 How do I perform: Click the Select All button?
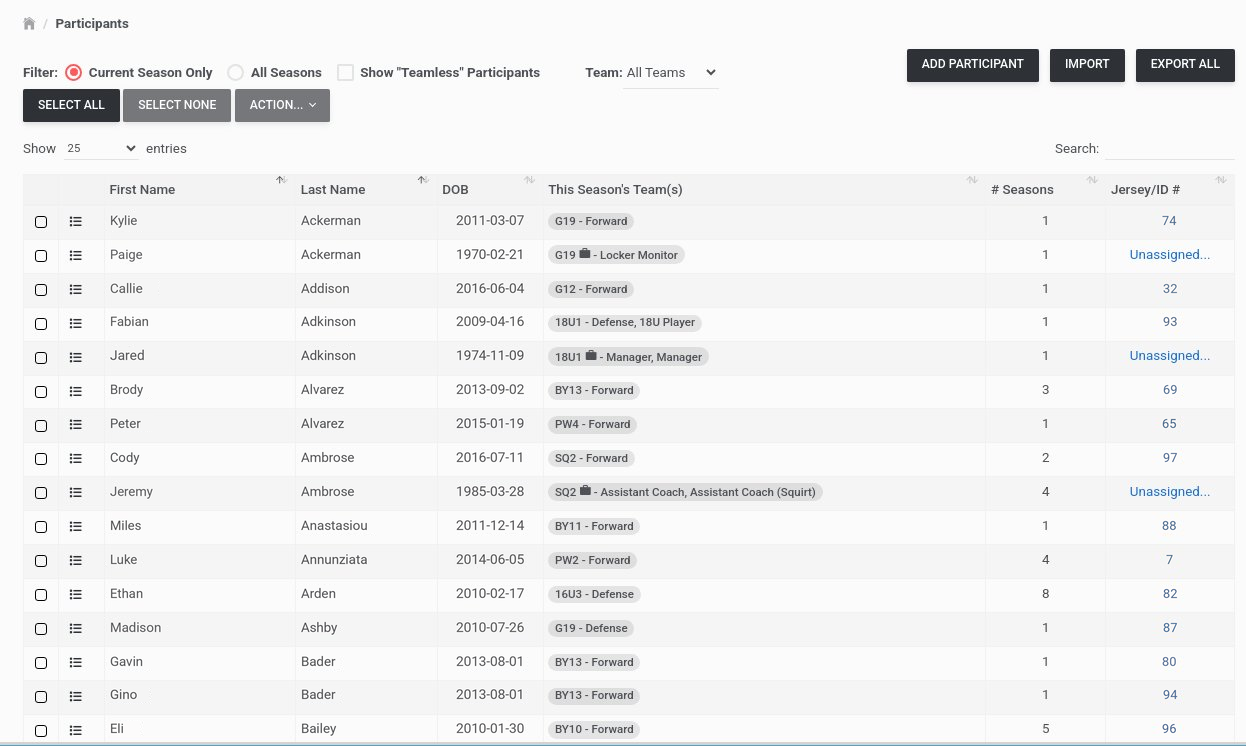(71, 105)
